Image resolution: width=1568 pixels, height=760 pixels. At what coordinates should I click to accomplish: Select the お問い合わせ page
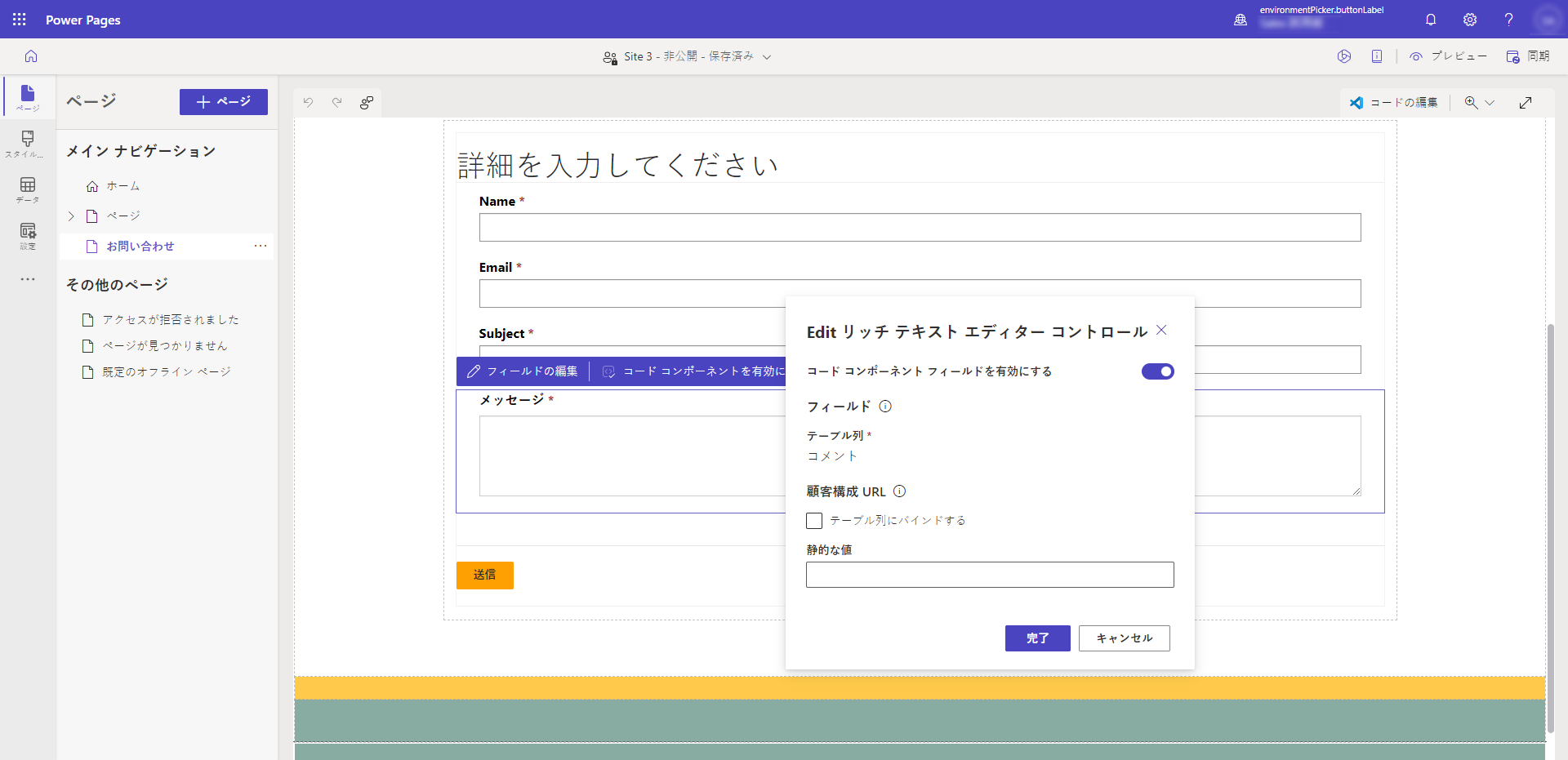[x=140, y=247]
